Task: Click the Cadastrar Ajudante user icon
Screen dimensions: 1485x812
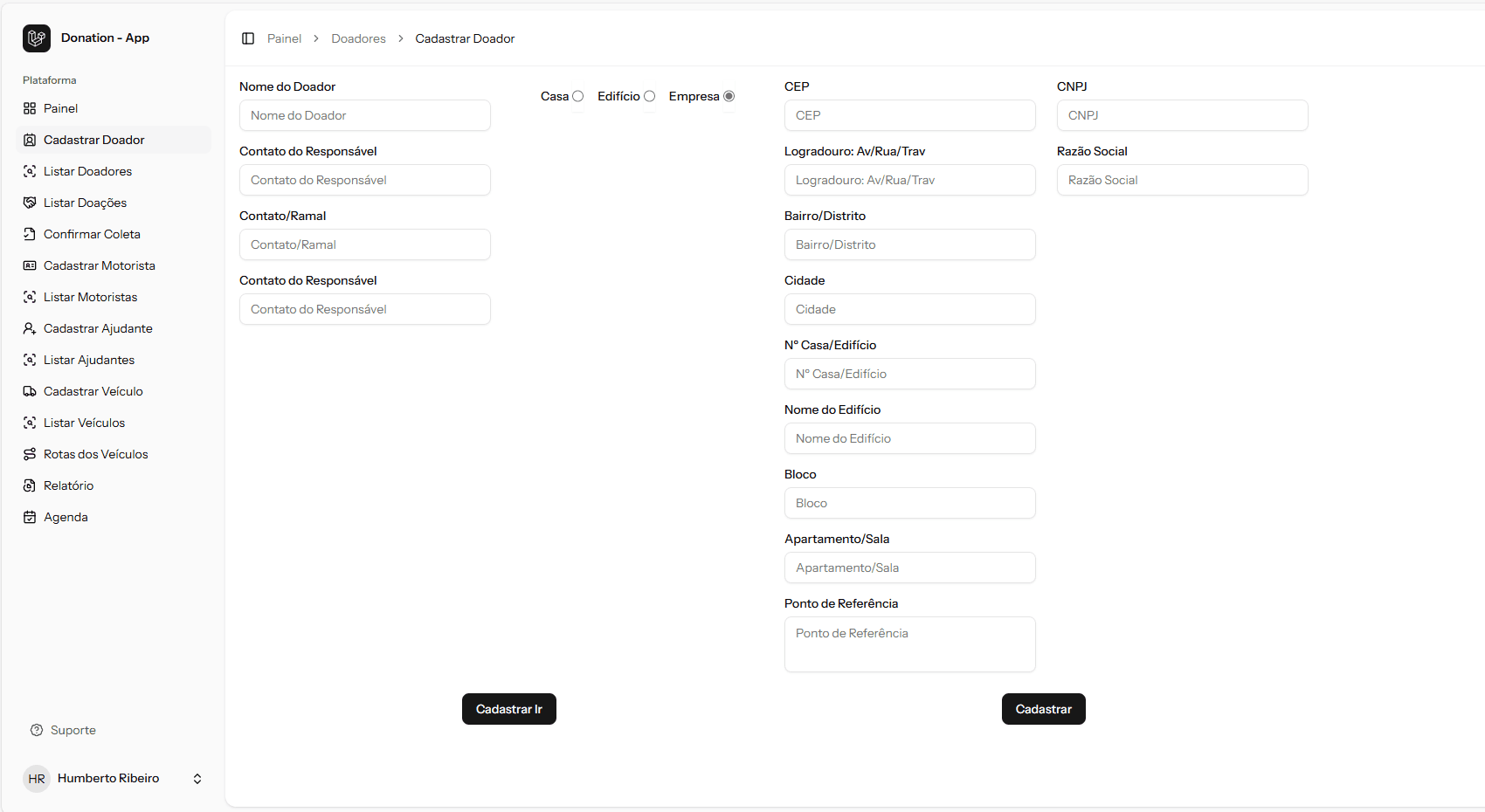Action: tap(30, 328)
